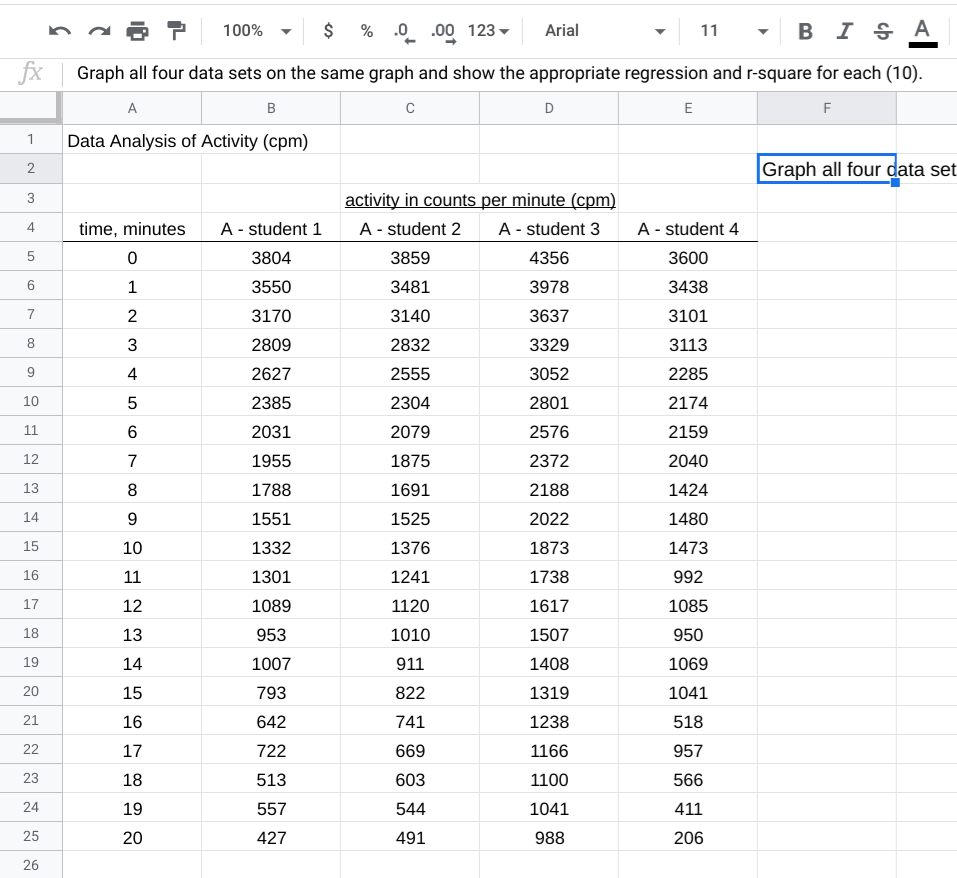Redo the last action
Viewport: 957px width, 878px height.
[101, 31]
